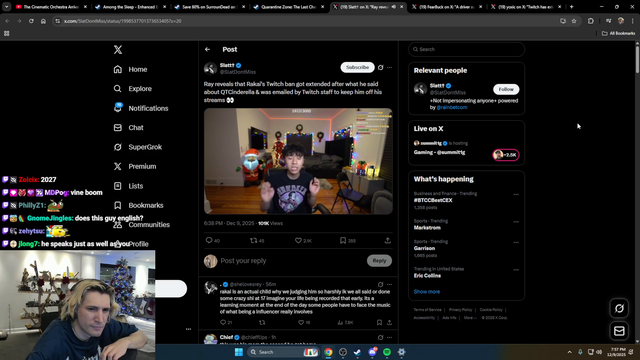Click Slatt's avatar on the post

click(211, 68)
